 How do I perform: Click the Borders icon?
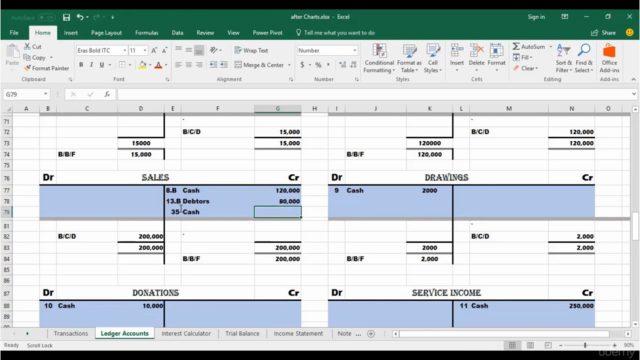(x=122, y=65)
